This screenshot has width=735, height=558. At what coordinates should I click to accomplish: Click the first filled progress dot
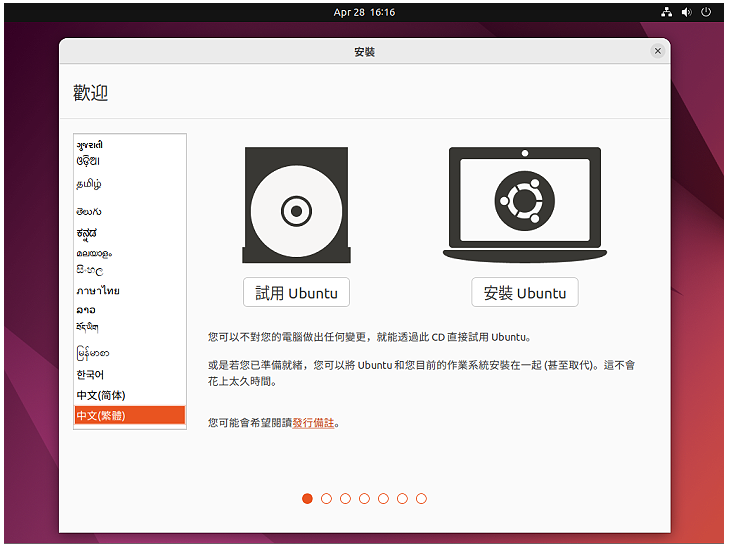click(x=308, y=498)
